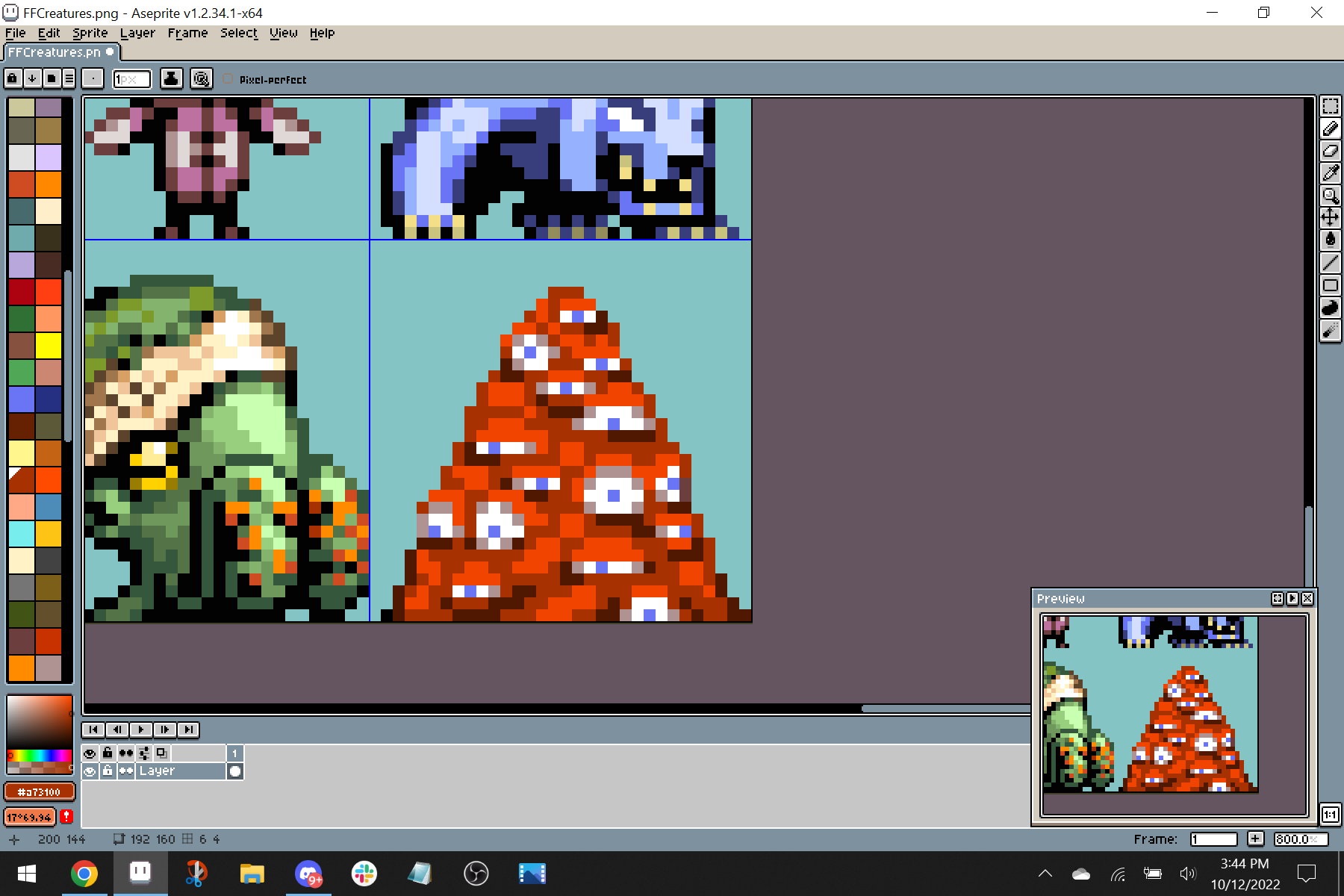Image resolution: width=1344 pixels, height=896 pixels.
Task: Open the palette options menu icon
Action: tap(69, 78)
